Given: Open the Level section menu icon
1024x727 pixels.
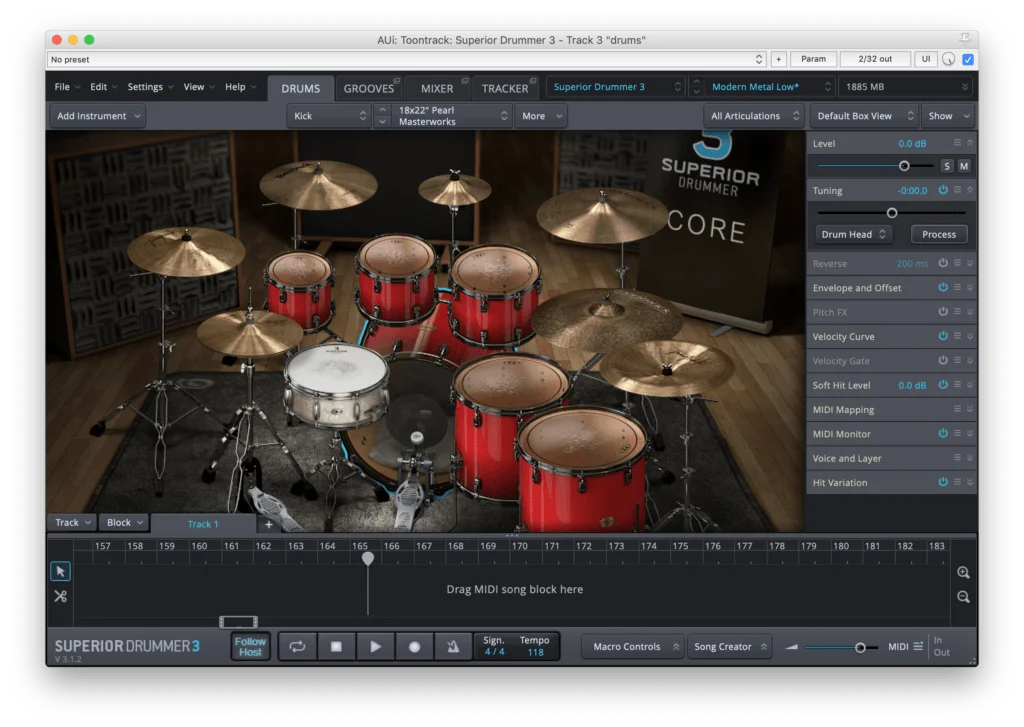Looking at the screenshot, I should 957,142.
